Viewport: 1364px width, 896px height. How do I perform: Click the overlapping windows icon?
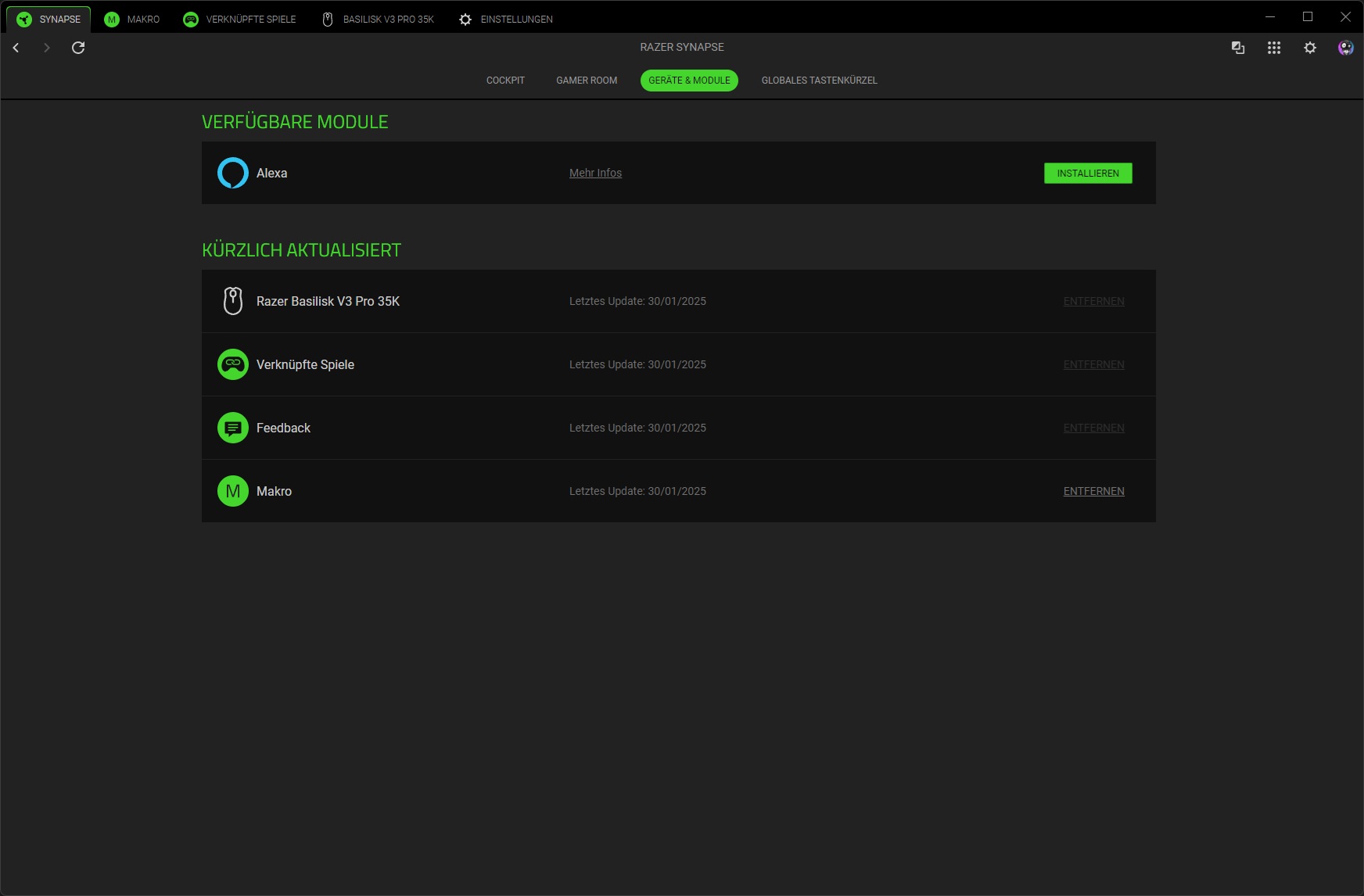(1237, 48)
